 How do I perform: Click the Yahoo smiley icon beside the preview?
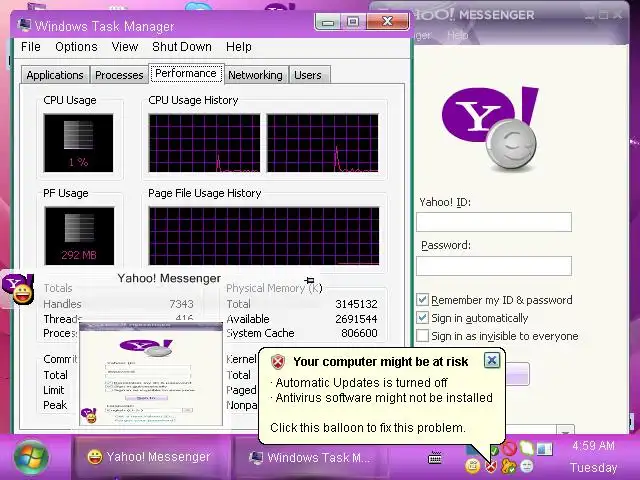[x=18, y=289]
